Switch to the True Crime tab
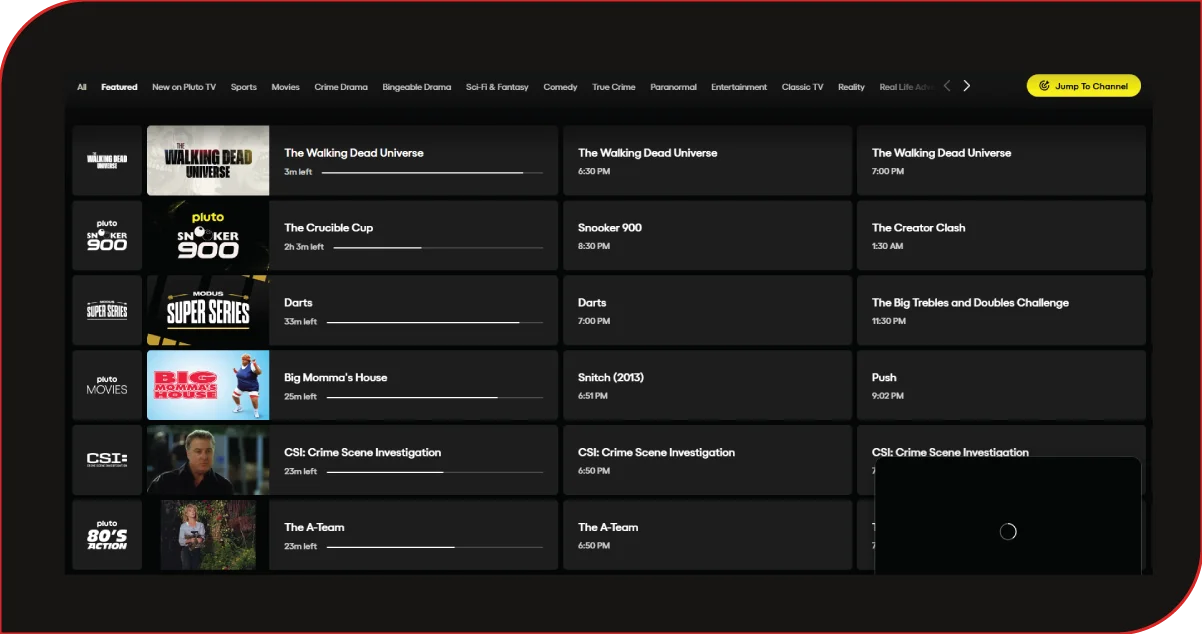 point(613,87)
